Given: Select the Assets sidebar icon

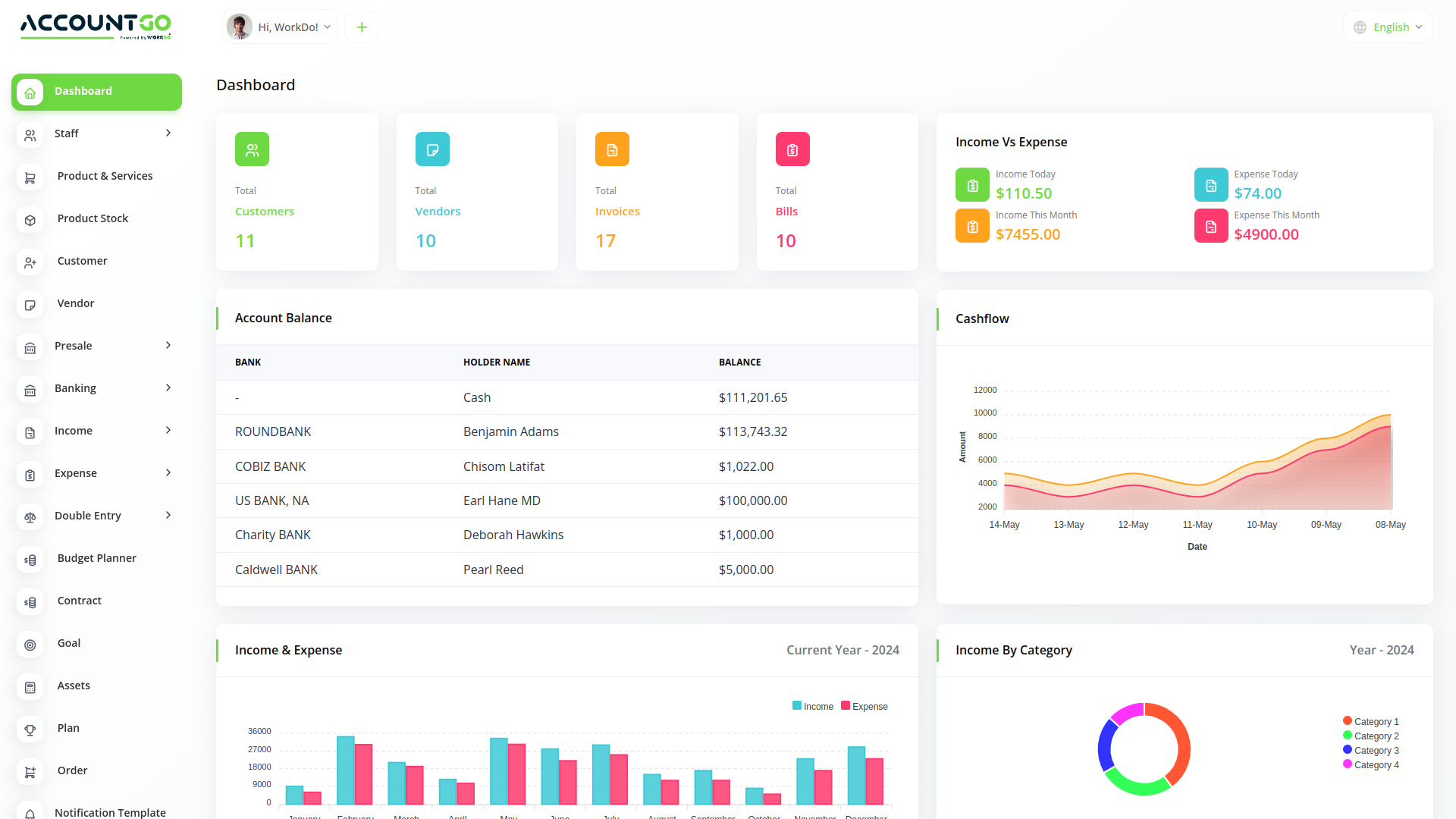Looking at the screenshot, I should 30,687.
